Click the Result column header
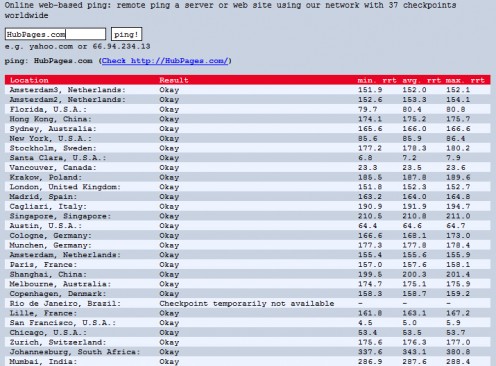 174,80
